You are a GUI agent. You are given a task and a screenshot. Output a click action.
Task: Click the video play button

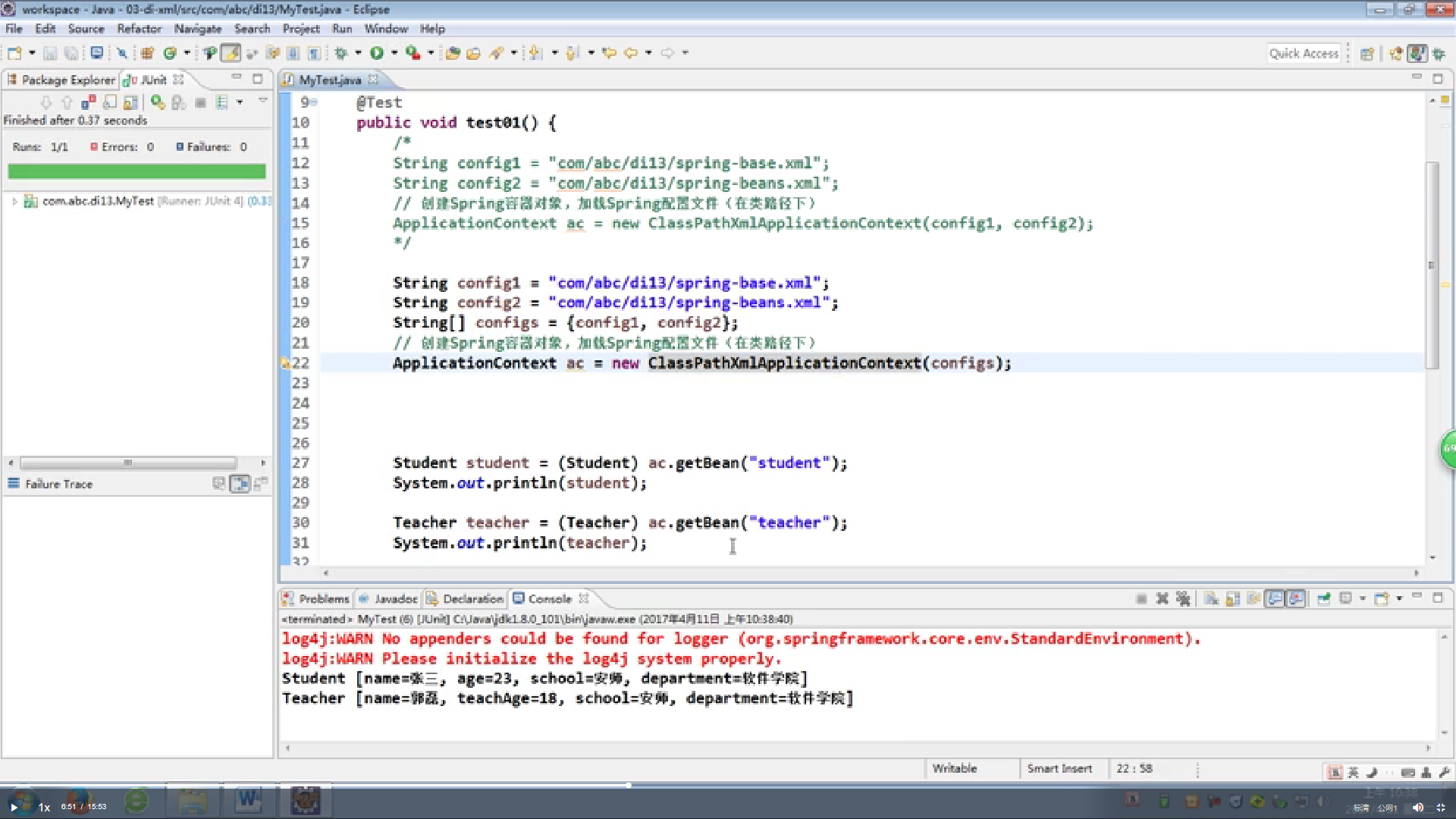[14, 807]
